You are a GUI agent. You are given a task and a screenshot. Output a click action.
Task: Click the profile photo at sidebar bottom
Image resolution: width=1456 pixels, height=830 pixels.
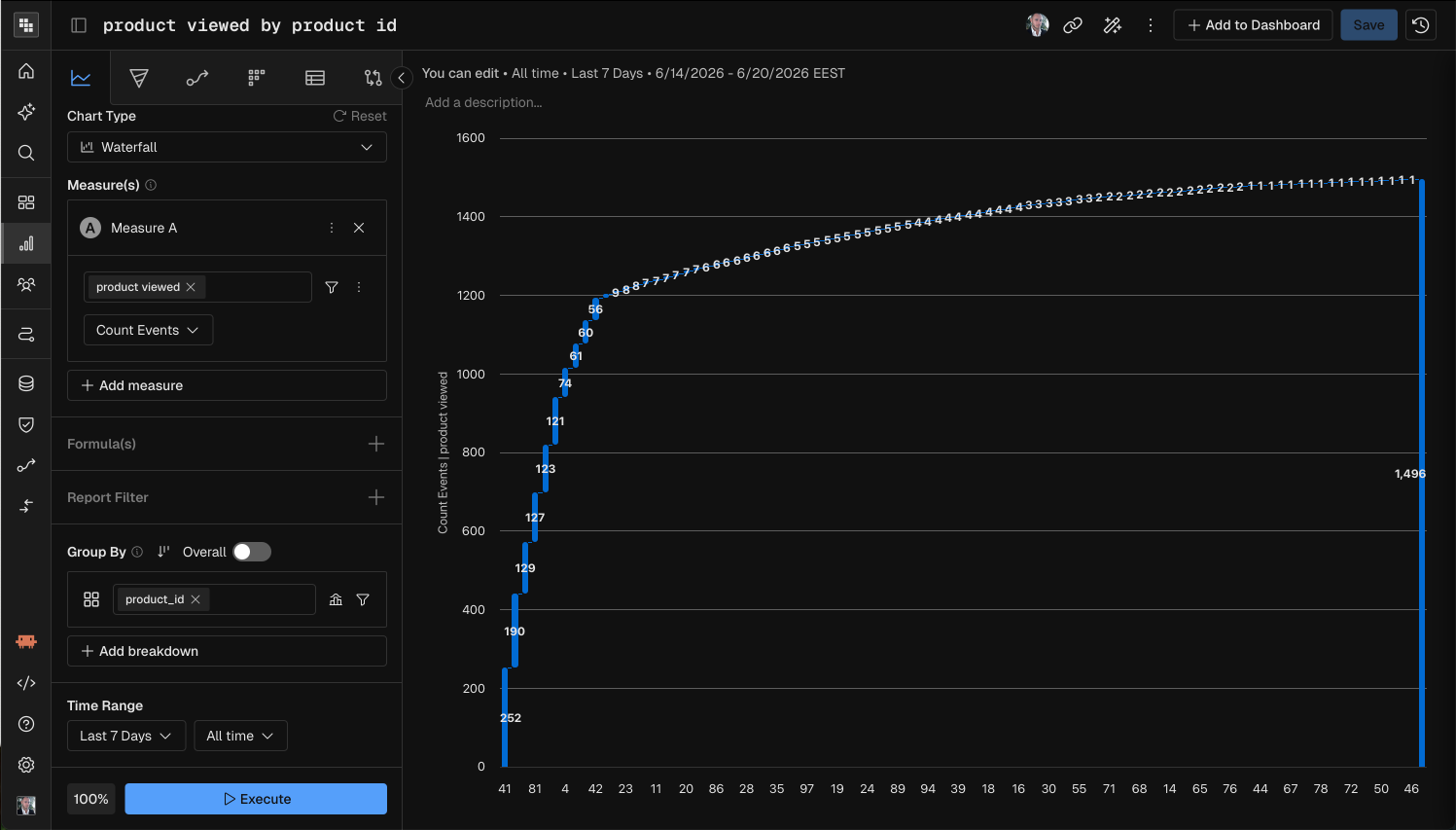coord(26,806)
